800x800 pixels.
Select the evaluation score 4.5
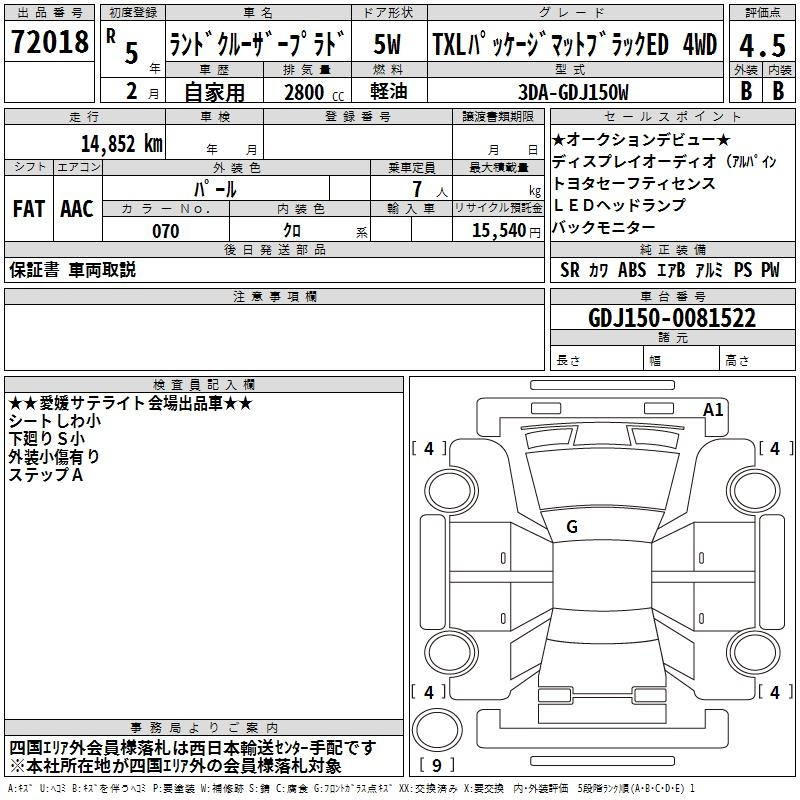(x=762, y=45)
